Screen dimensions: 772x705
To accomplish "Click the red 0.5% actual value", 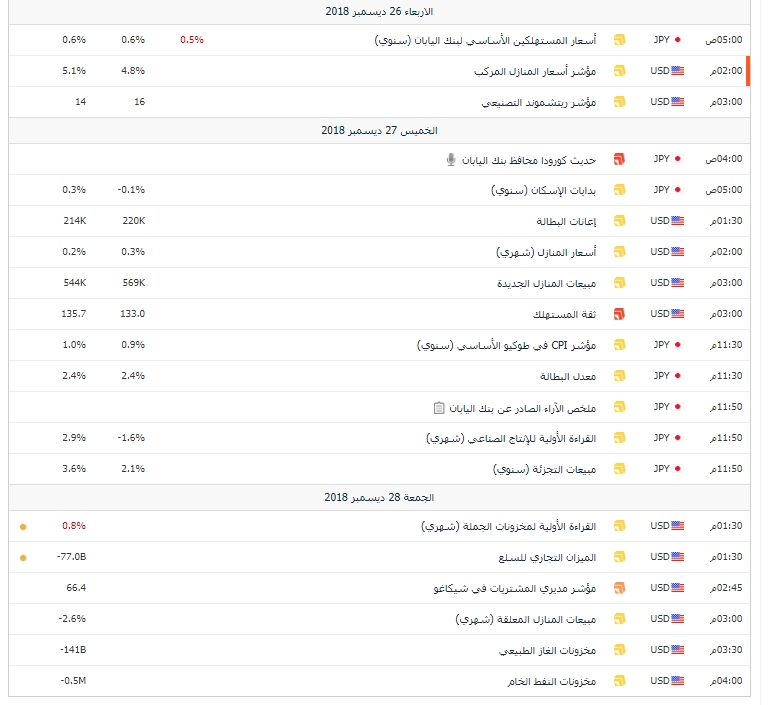I will pyautogui.click(x=192, y=40).
